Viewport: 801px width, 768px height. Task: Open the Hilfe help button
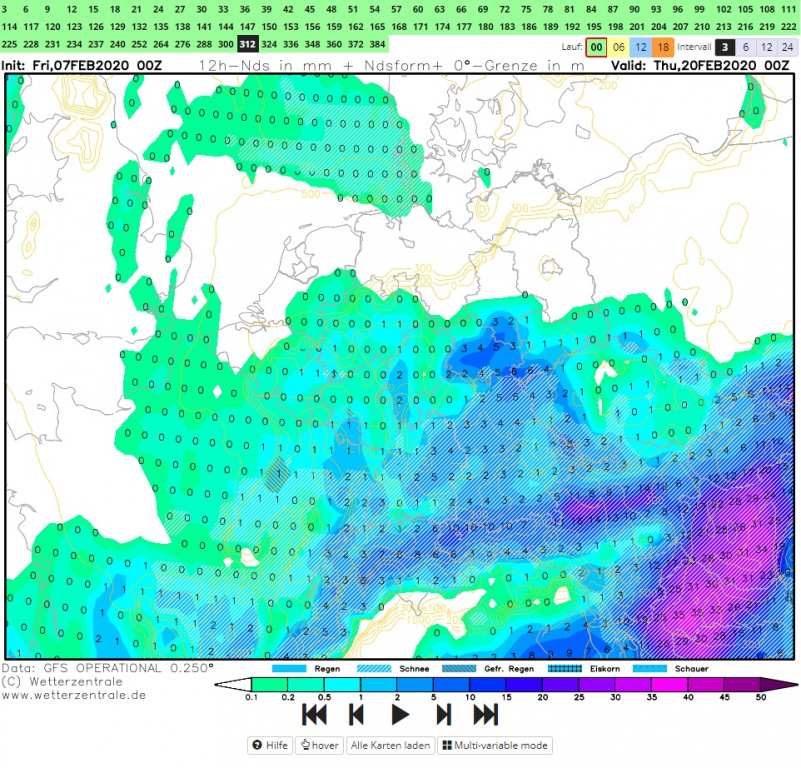click(x=271, y=745)
